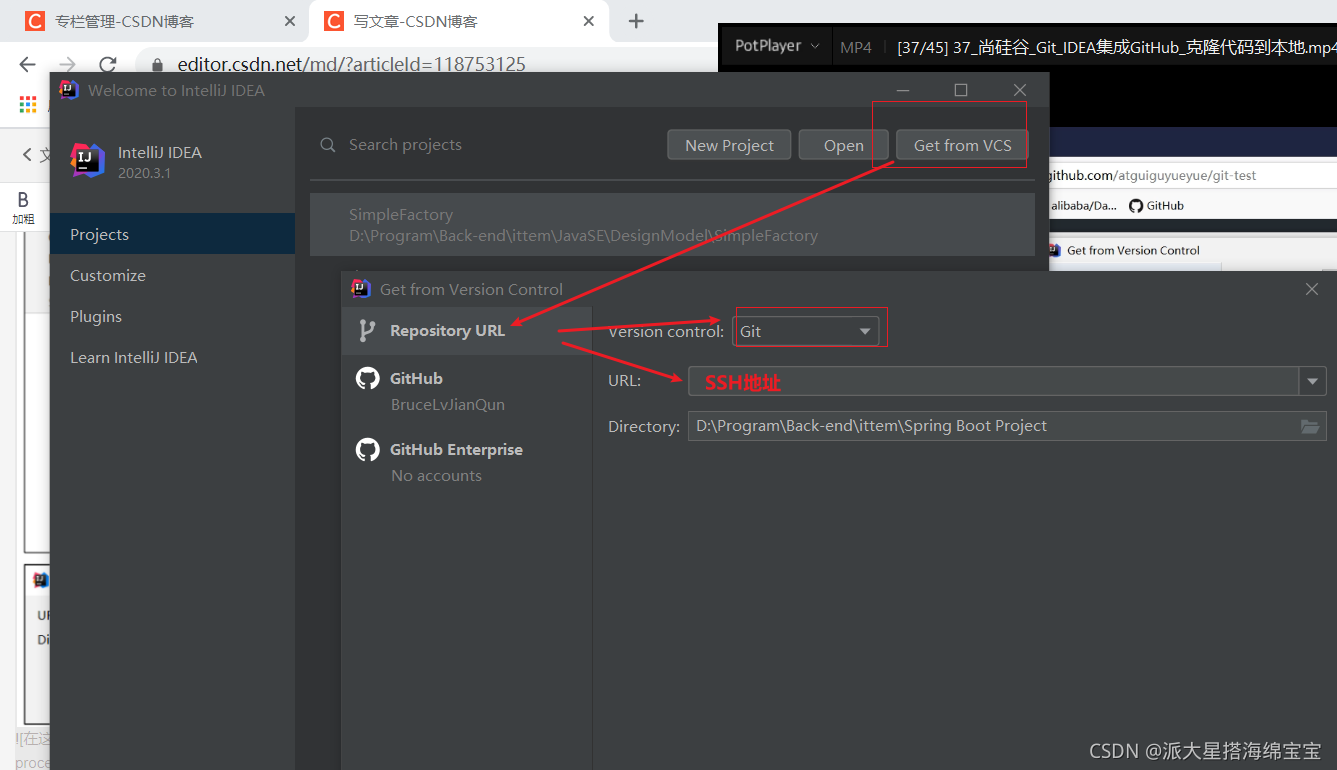Click the New Project button
This screenshot has width=1337, height=770.
729,145
